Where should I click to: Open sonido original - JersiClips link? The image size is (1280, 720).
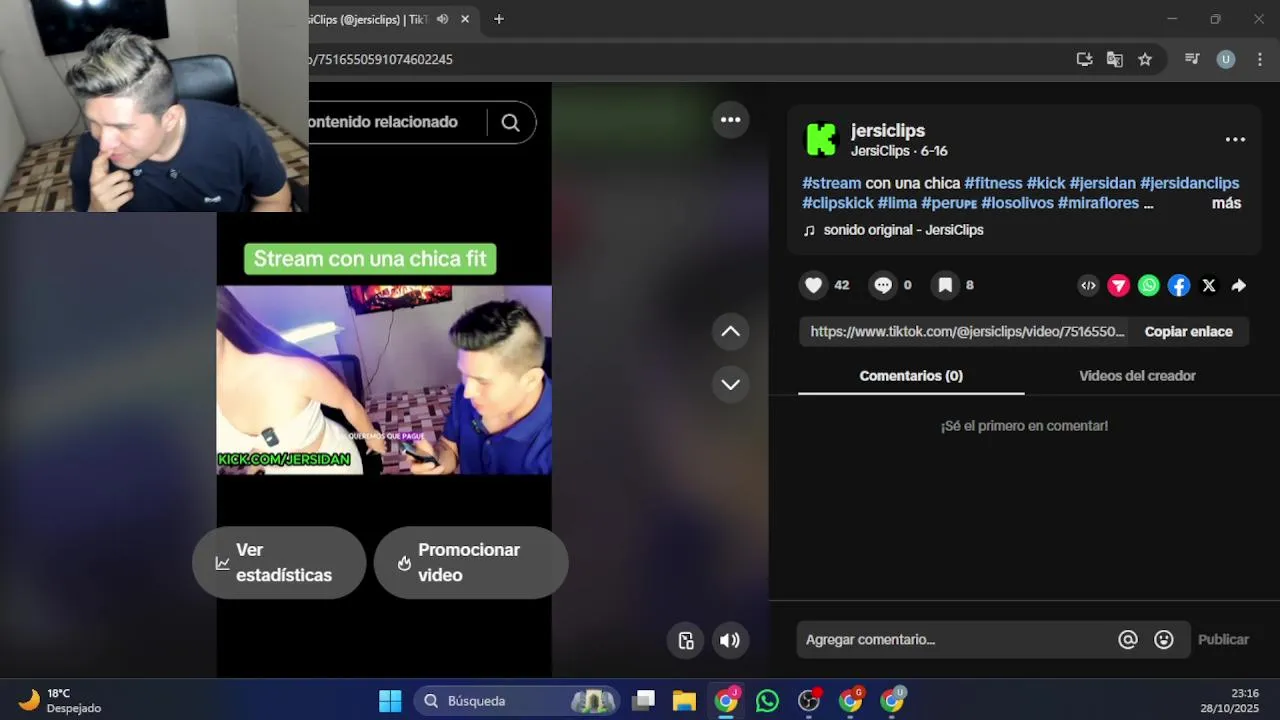pyautogui.click(x=903, y=230)
